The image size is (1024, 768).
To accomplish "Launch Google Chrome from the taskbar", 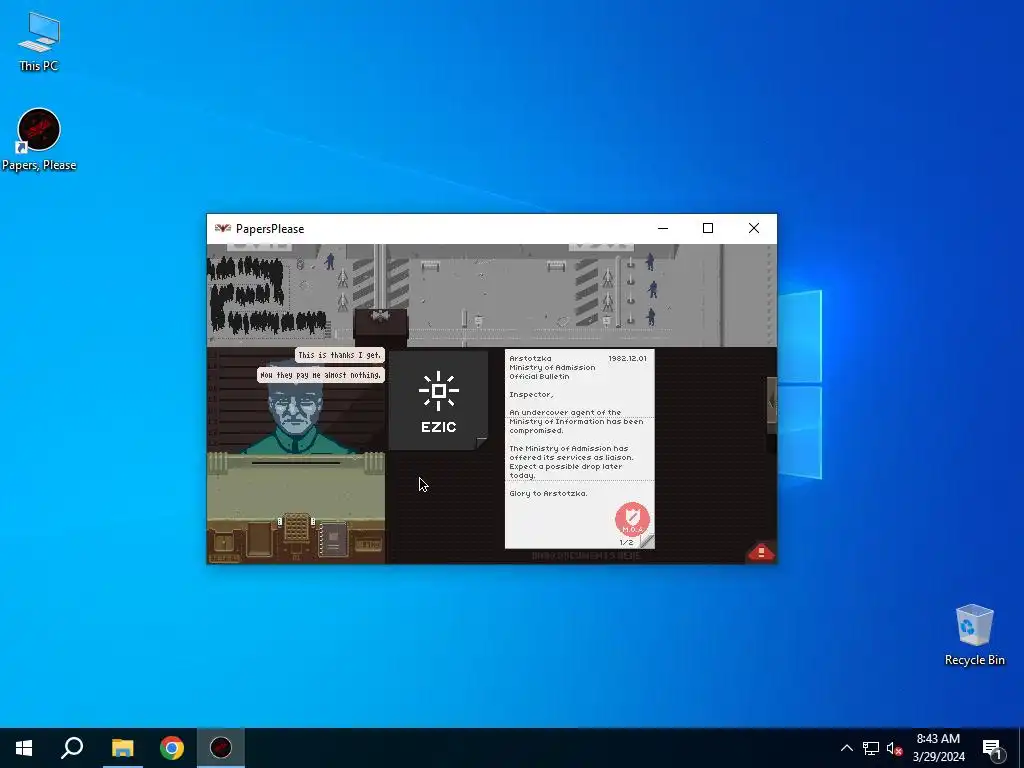I will tap(172, 748).
